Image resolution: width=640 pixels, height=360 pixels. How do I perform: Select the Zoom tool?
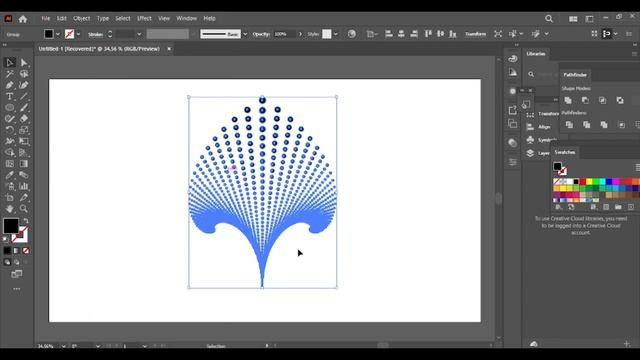tap(24, 209)
